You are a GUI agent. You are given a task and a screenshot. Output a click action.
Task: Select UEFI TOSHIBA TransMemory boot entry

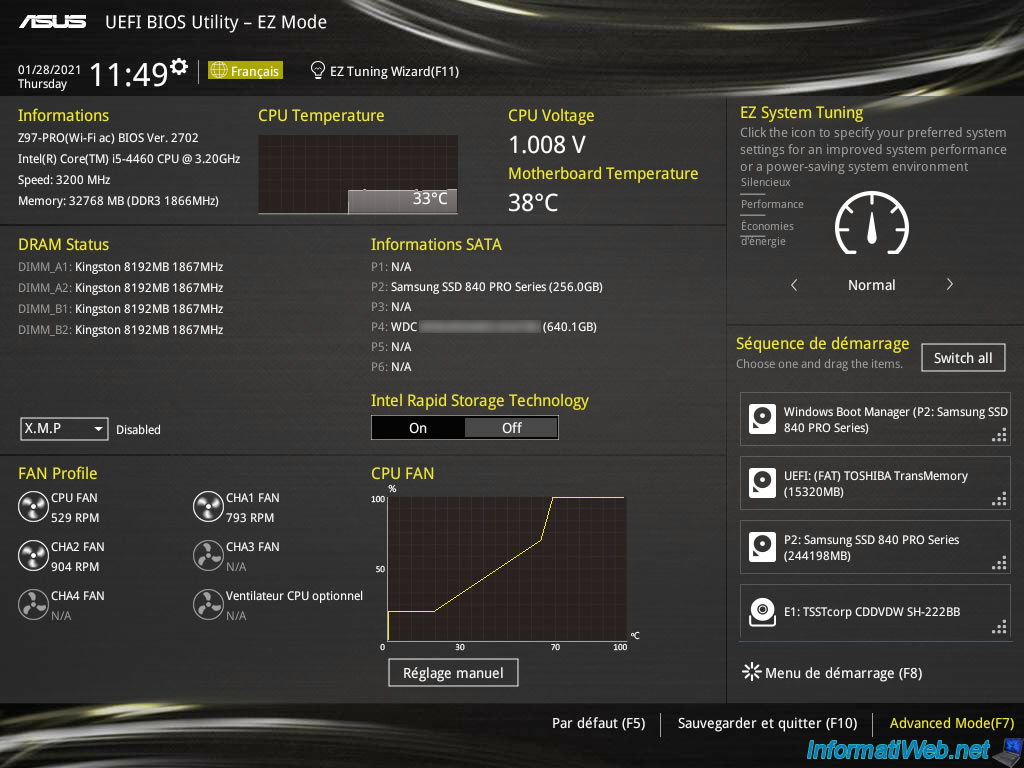[875, 483]
